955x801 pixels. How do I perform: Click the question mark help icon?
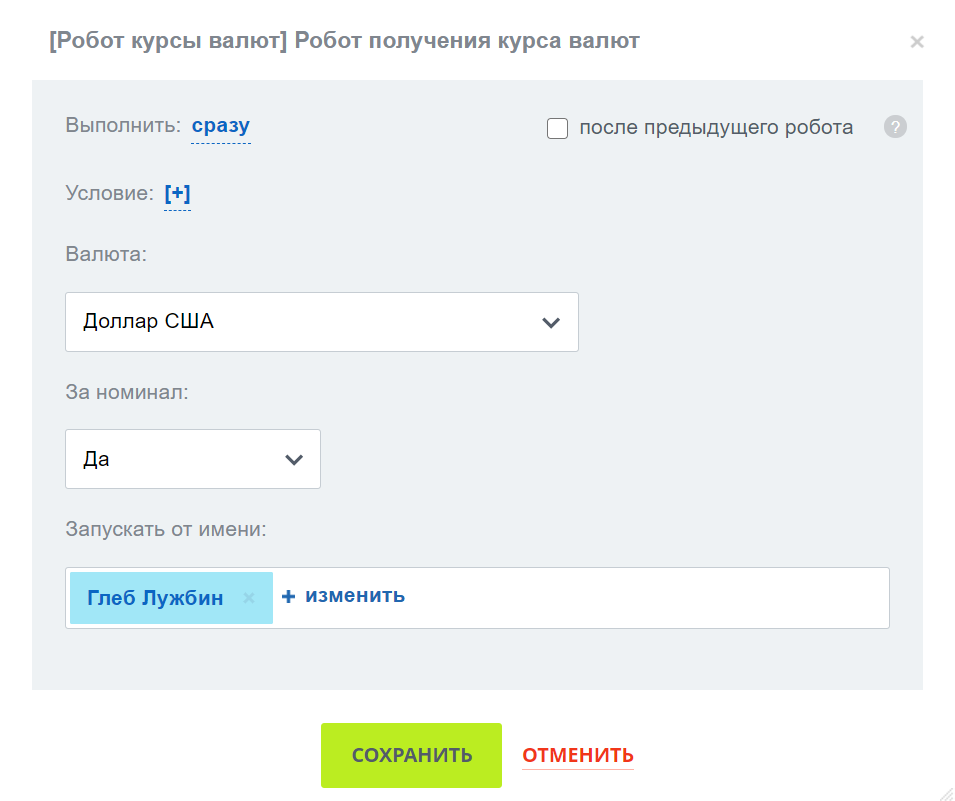click(x=895, y=128)
